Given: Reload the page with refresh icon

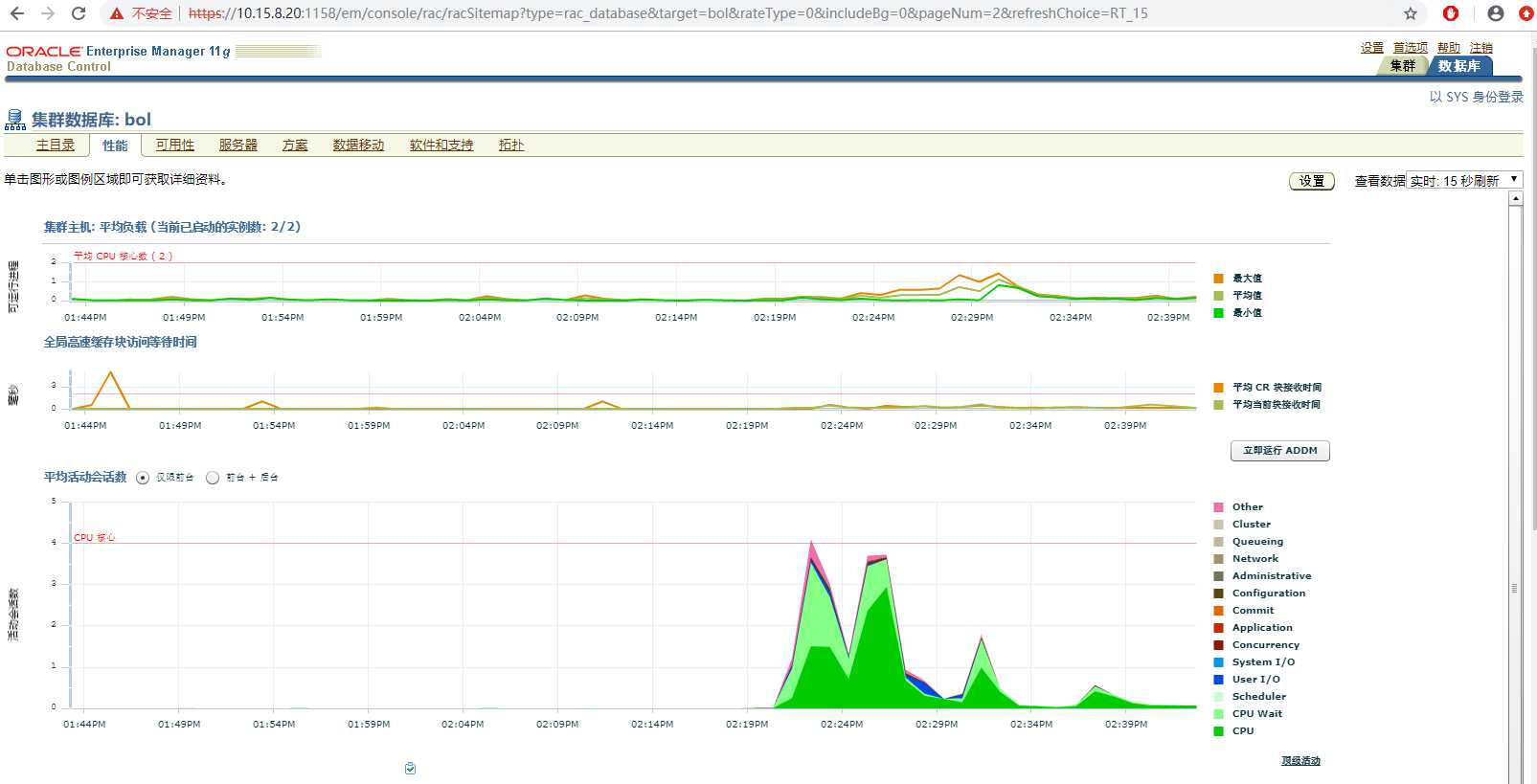Looking at the screenshot, I should pos(79,13).
